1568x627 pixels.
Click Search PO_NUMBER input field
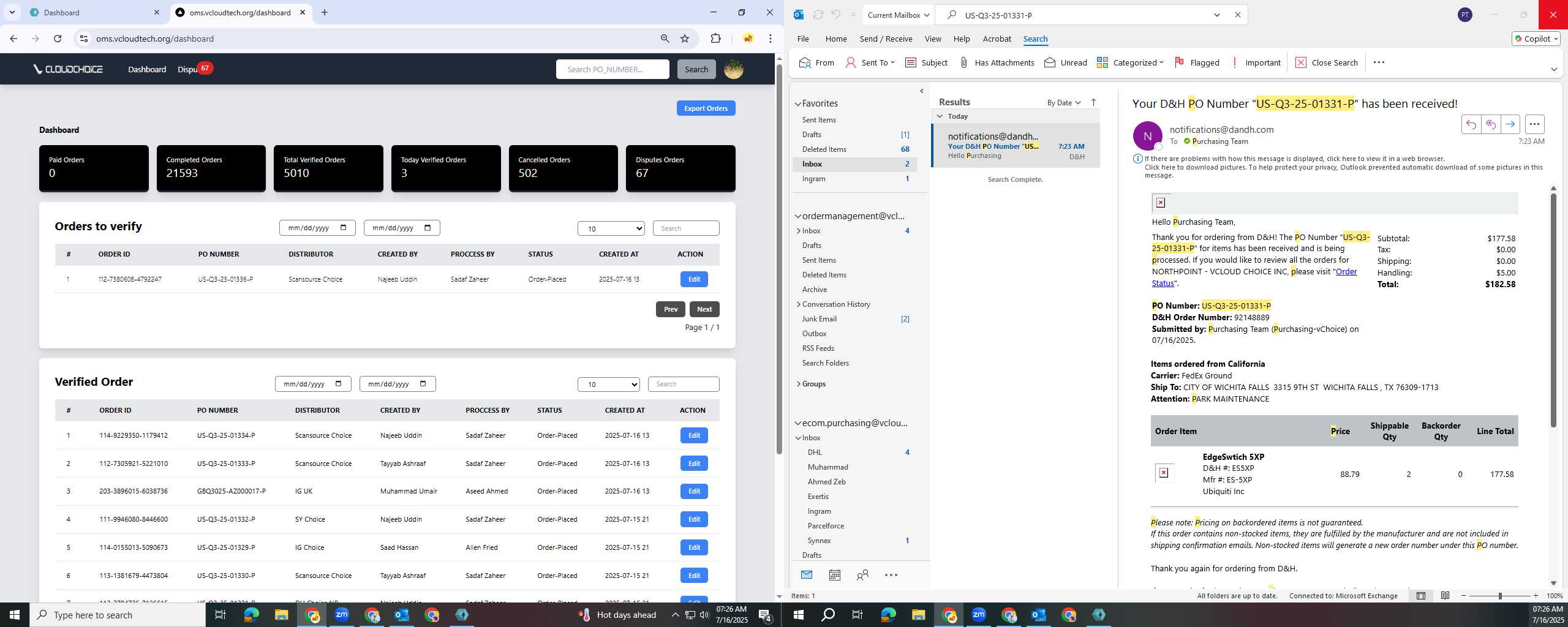pos(612,69)
